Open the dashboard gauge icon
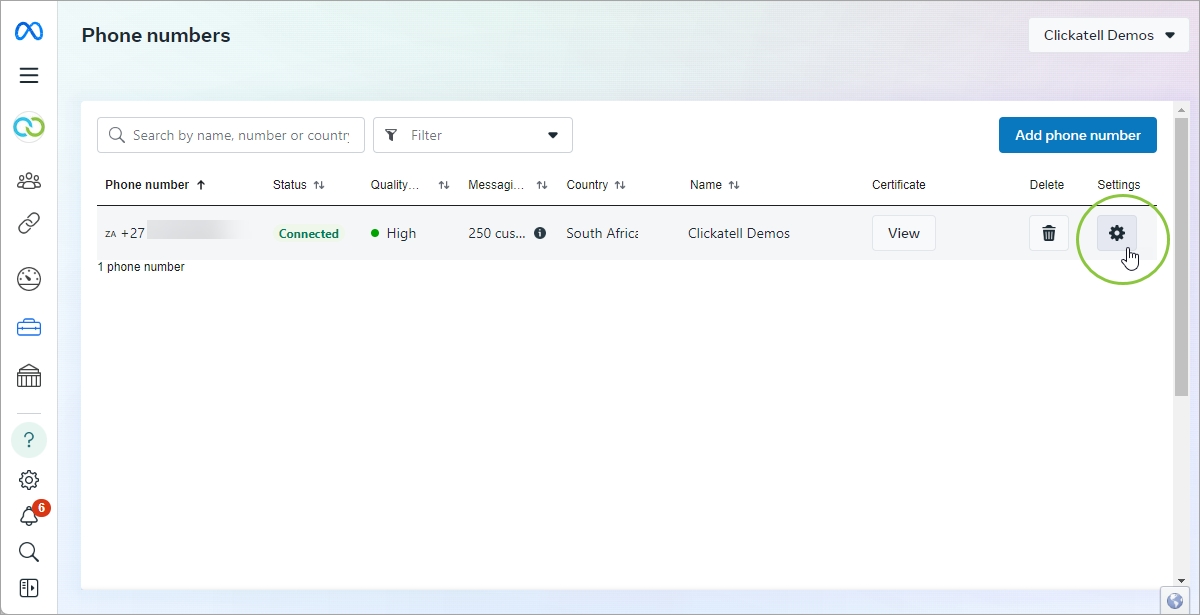 (x=29, y=279)
